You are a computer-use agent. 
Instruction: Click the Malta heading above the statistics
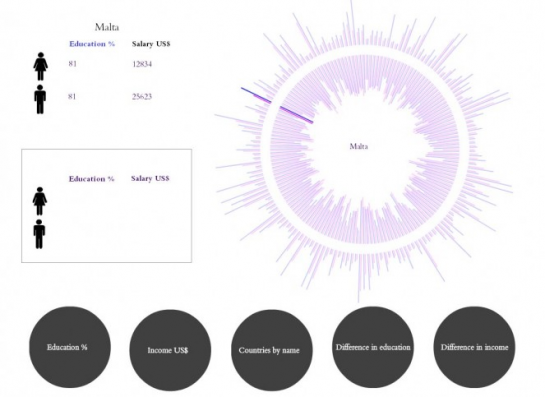(107, 27)
